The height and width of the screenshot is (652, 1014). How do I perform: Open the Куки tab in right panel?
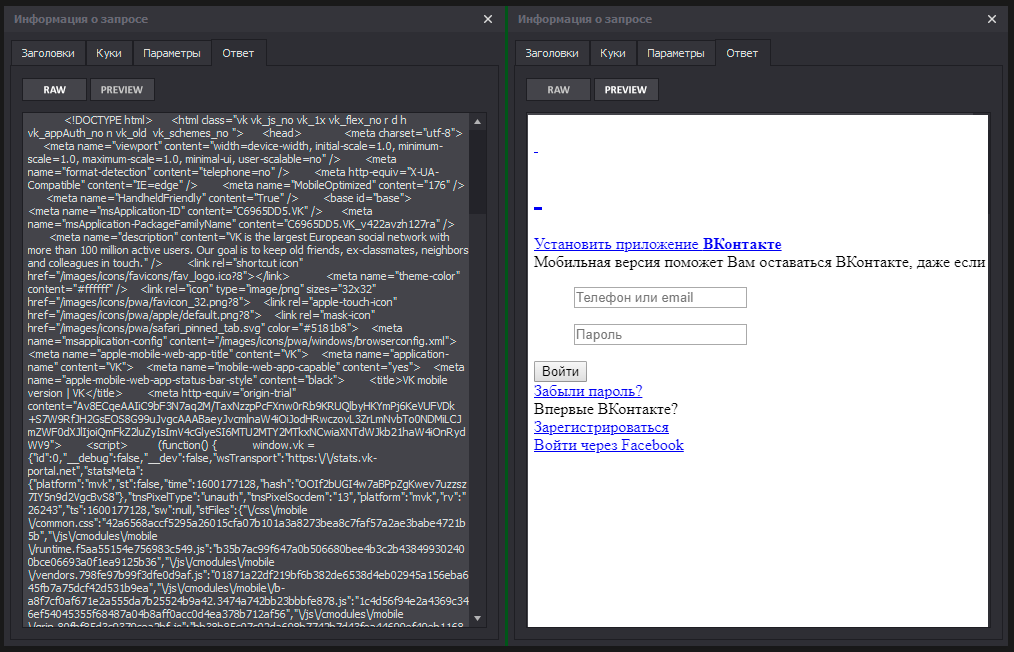[612, 53]
